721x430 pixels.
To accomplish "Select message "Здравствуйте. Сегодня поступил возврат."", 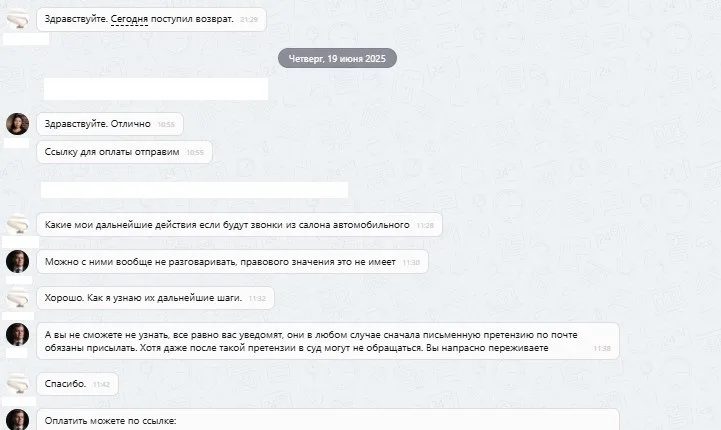I will 151,19.
